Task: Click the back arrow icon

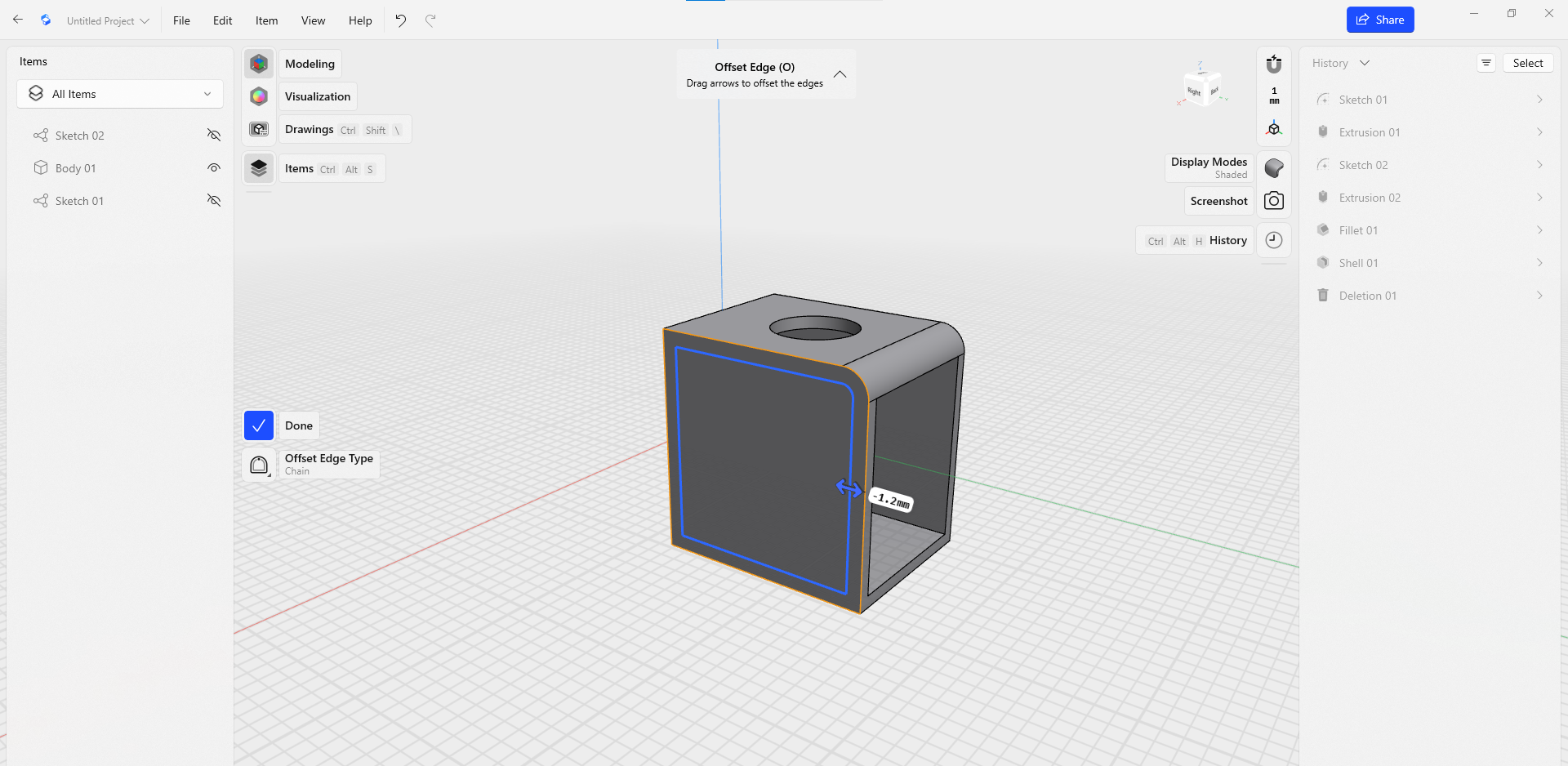Action: pyautogui.click(x=18, y=20)
